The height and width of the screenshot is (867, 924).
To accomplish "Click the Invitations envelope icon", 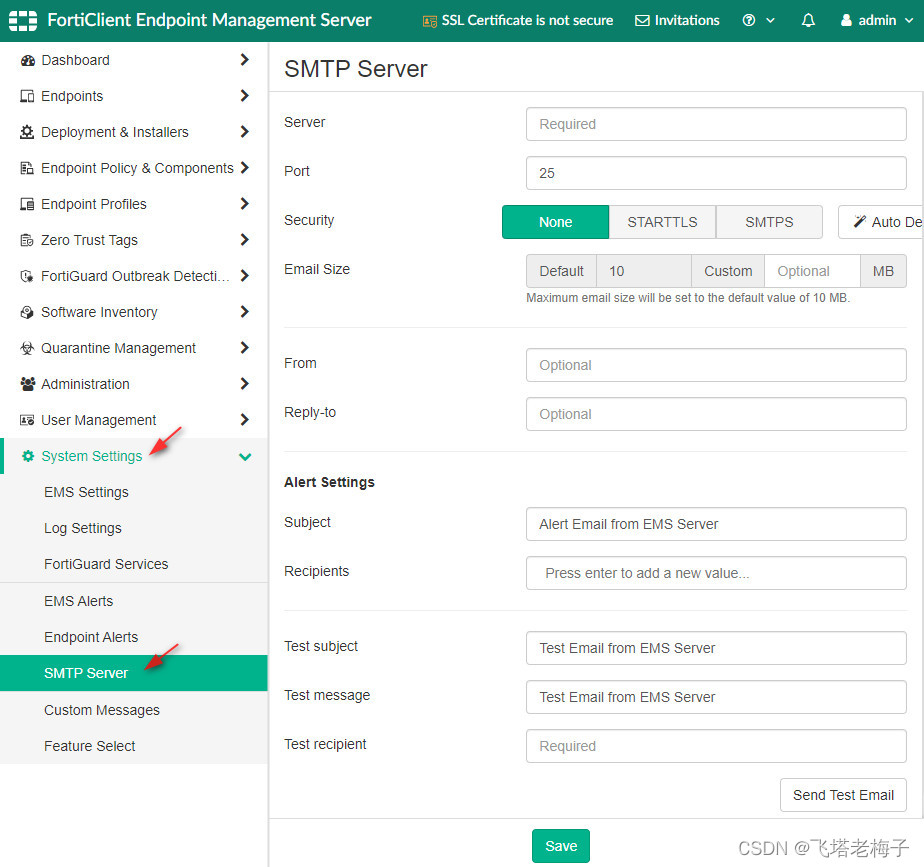I will 642,21.
